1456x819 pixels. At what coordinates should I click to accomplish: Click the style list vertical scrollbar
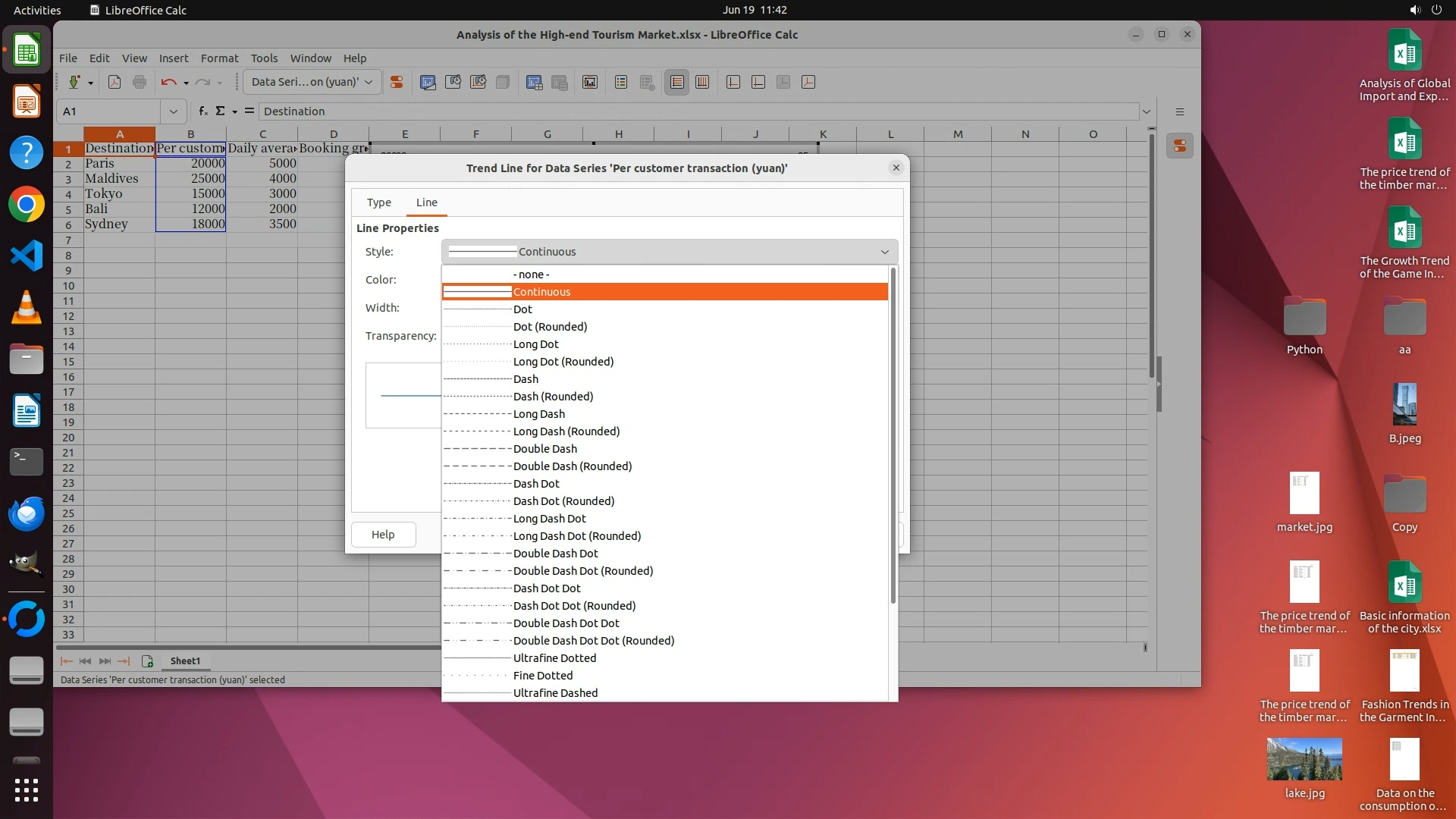click(893, 436)
